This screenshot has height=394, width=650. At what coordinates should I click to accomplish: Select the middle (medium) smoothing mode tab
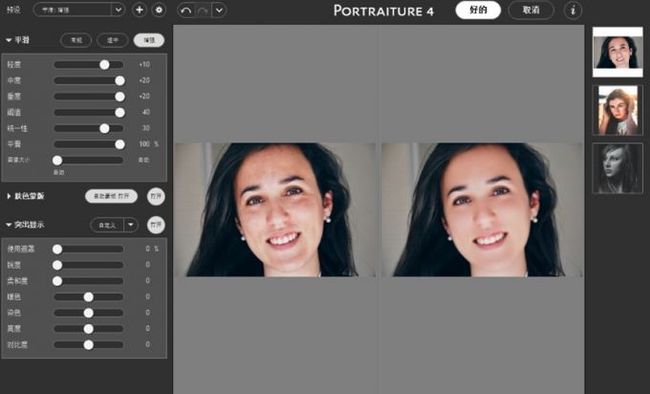(112, 40)
